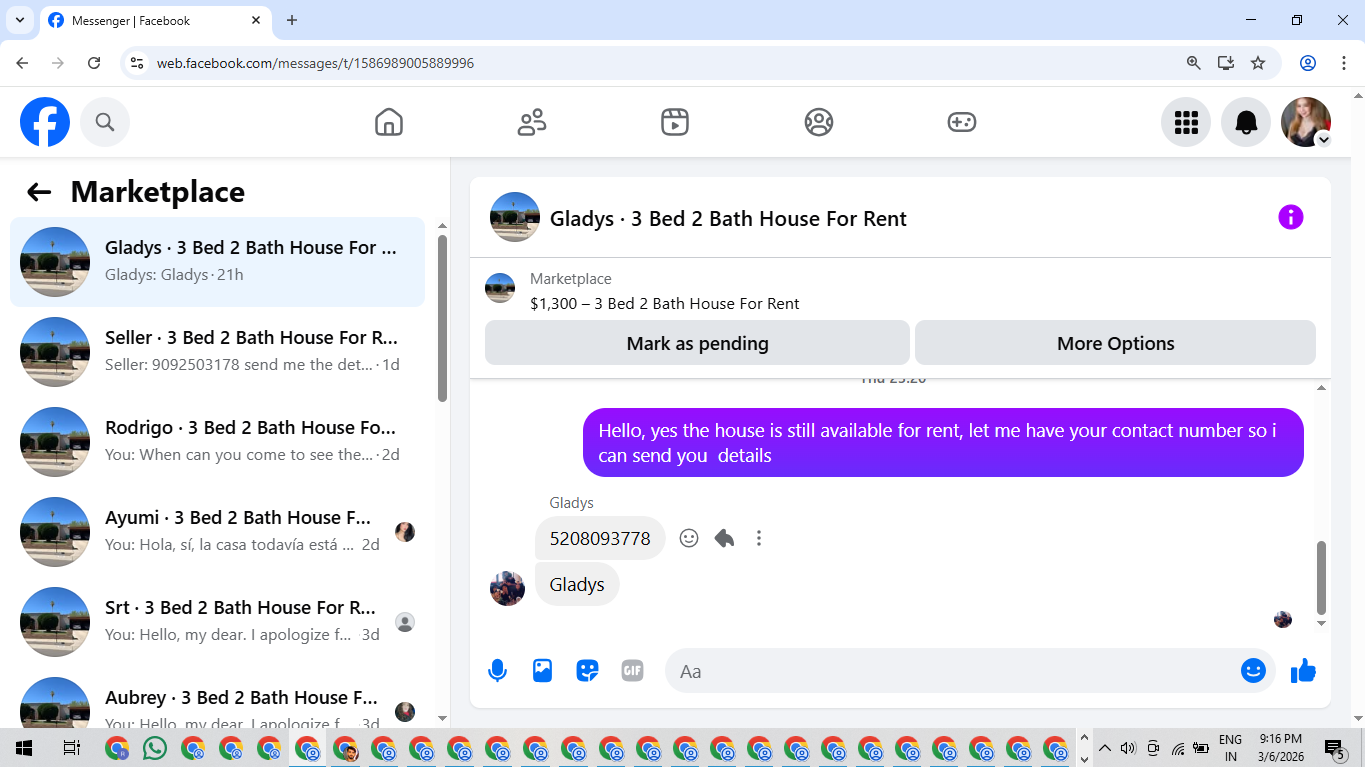Select the 5208093778 message text

pos(600,538)
